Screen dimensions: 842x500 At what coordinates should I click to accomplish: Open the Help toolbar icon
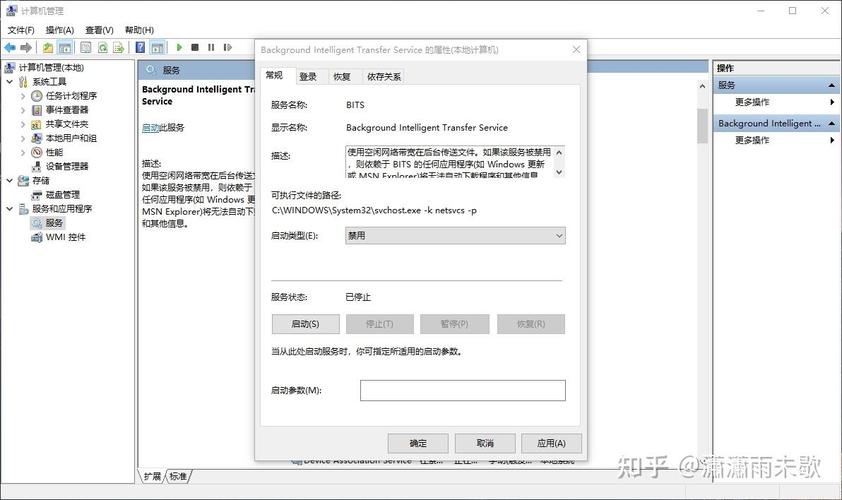[140, 48]
